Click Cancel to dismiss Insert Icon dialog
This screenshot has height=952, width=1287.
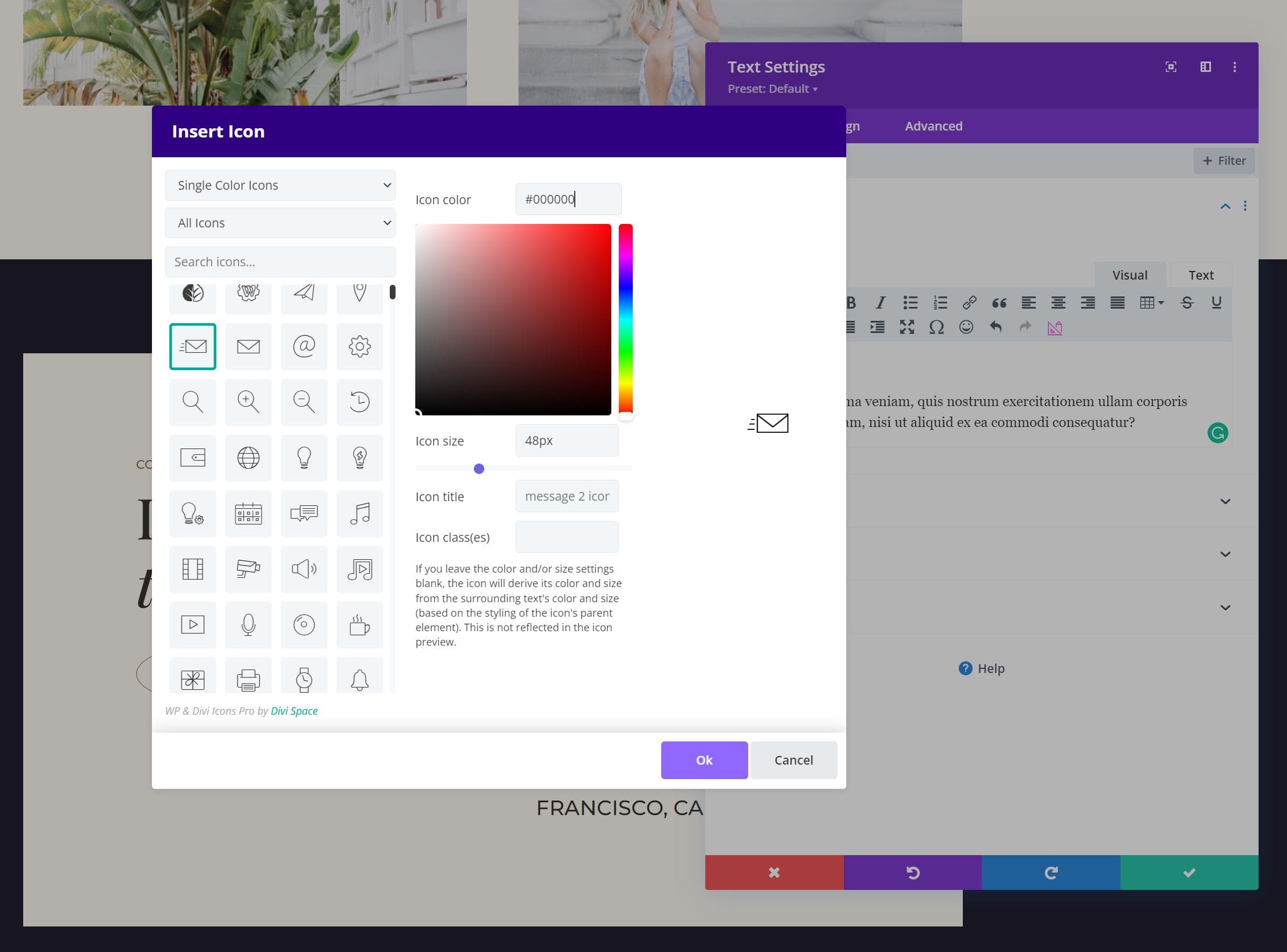(x=794, y=760)
